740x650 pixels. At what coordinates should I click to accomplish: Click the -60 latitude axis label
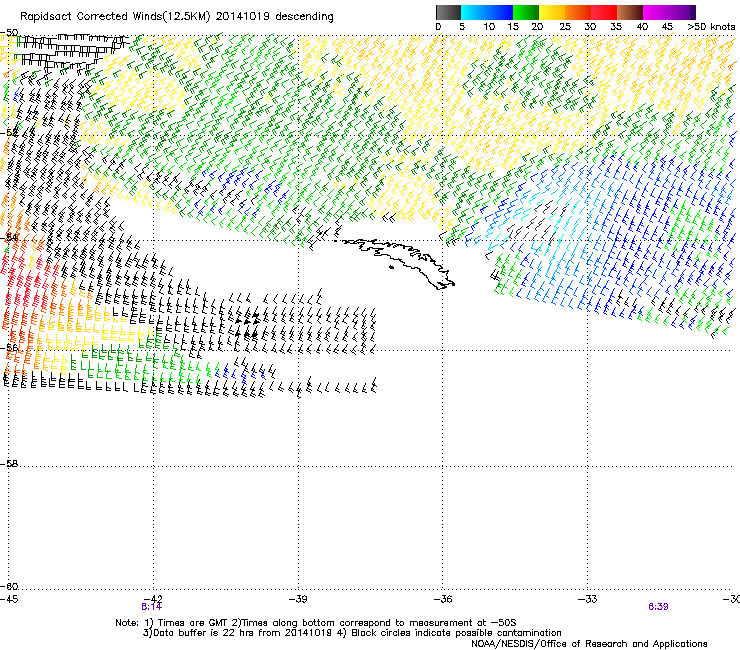[9, 587]
